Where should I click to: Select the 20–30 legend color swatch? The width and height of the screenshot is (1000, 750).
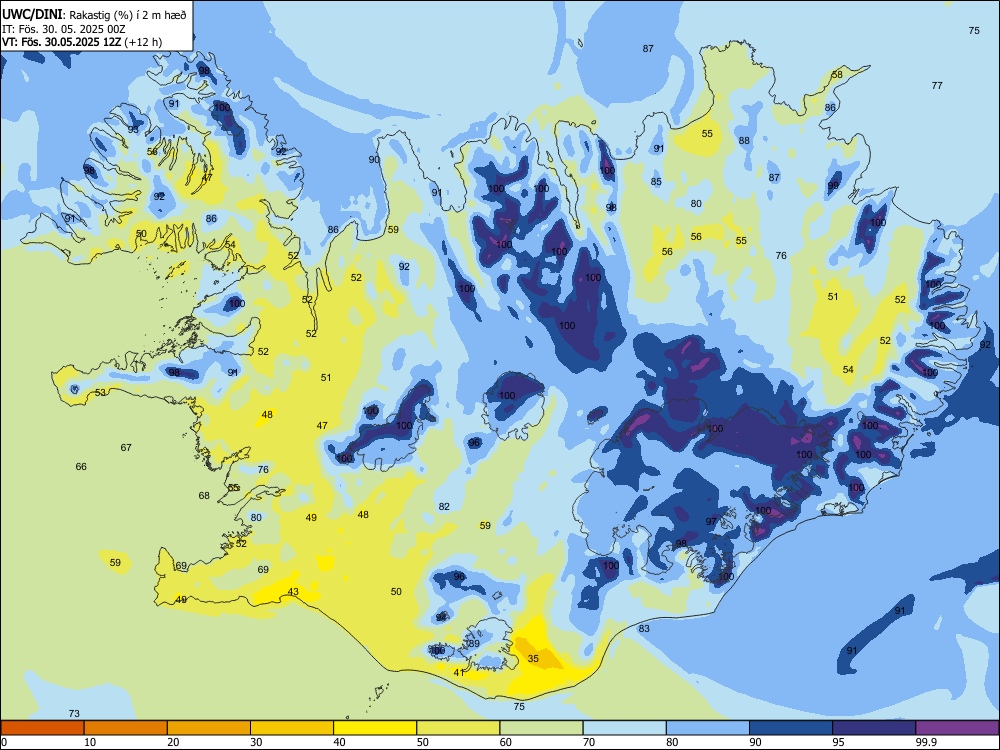tap(209, 728)
